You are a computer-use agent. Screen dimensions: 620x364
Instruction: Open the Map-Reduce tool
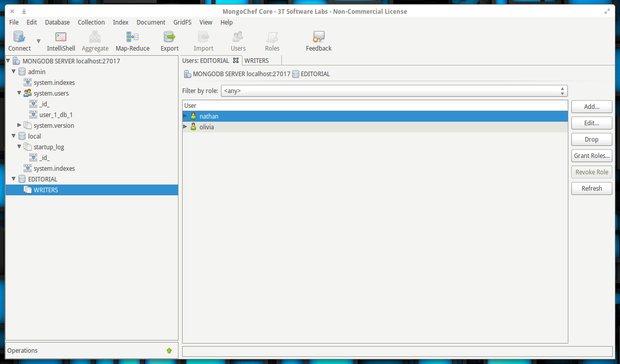point(132,41)
